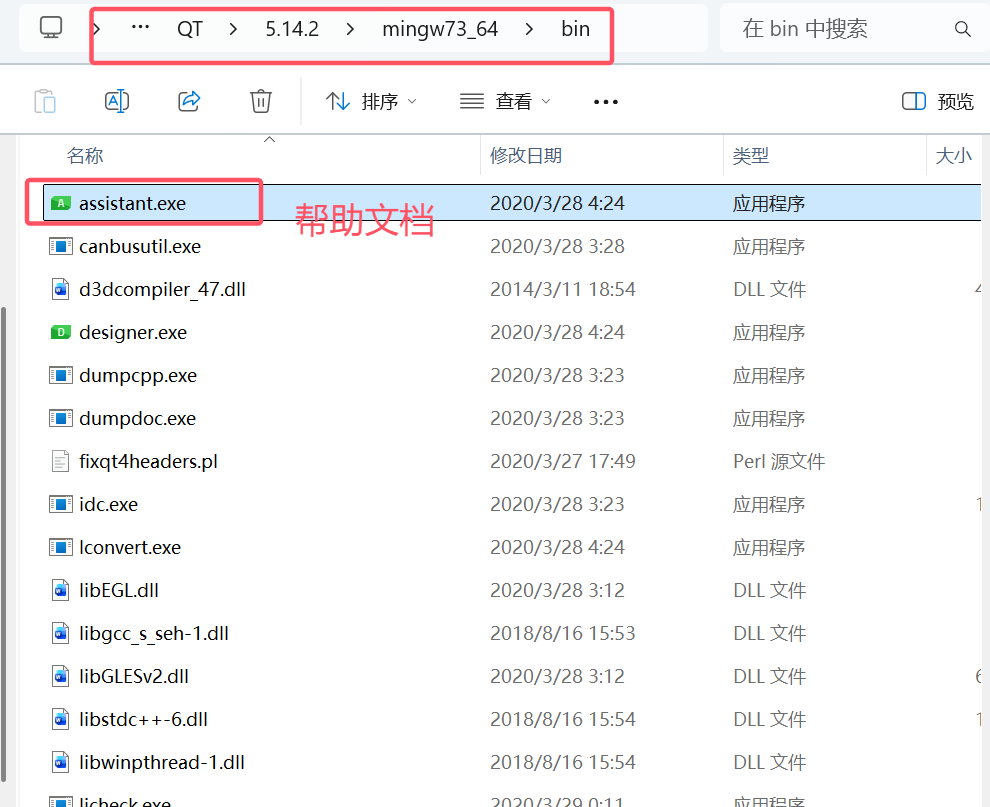The image size is (990, 807).
Task: Click the Perl 源文件 type cell
Action: [779, 461]
